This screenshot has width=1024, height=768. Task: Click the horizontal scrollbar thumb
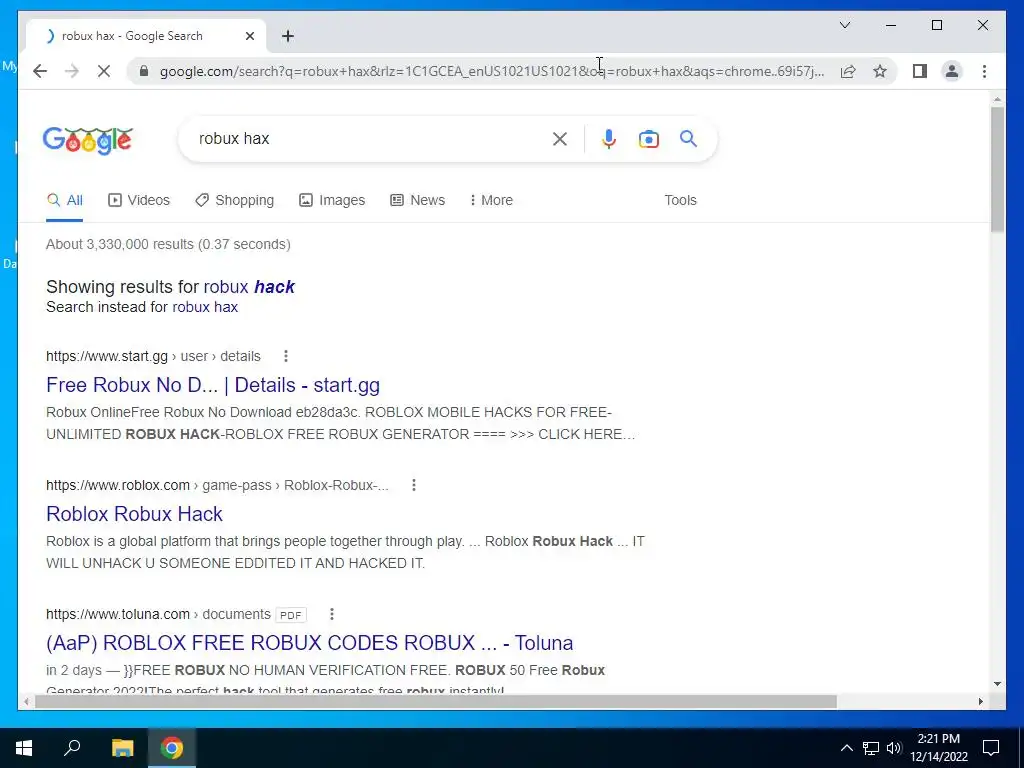(436, 701)
